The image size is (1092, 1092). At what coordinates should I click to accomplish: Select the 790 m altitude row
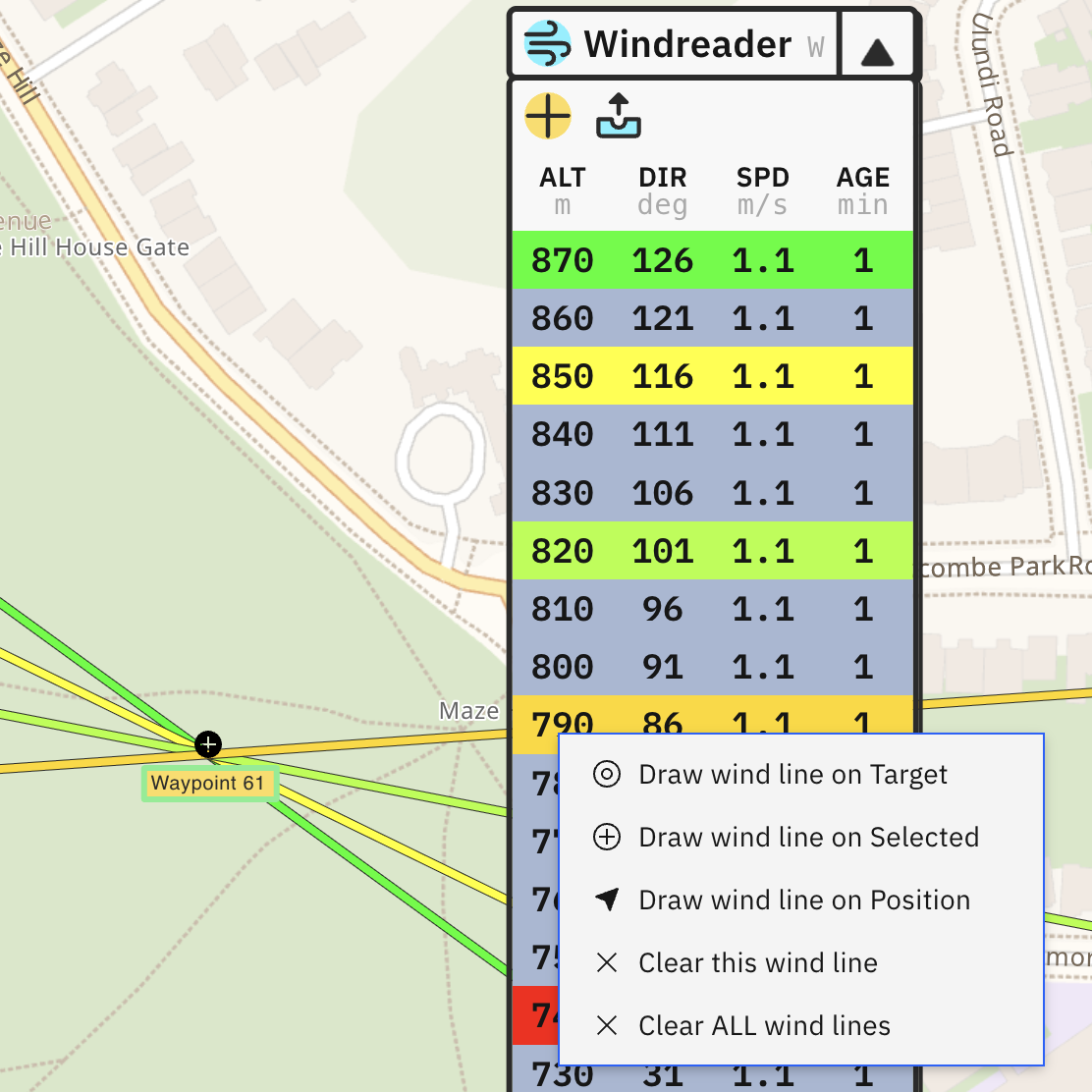(x=712, y=715)
